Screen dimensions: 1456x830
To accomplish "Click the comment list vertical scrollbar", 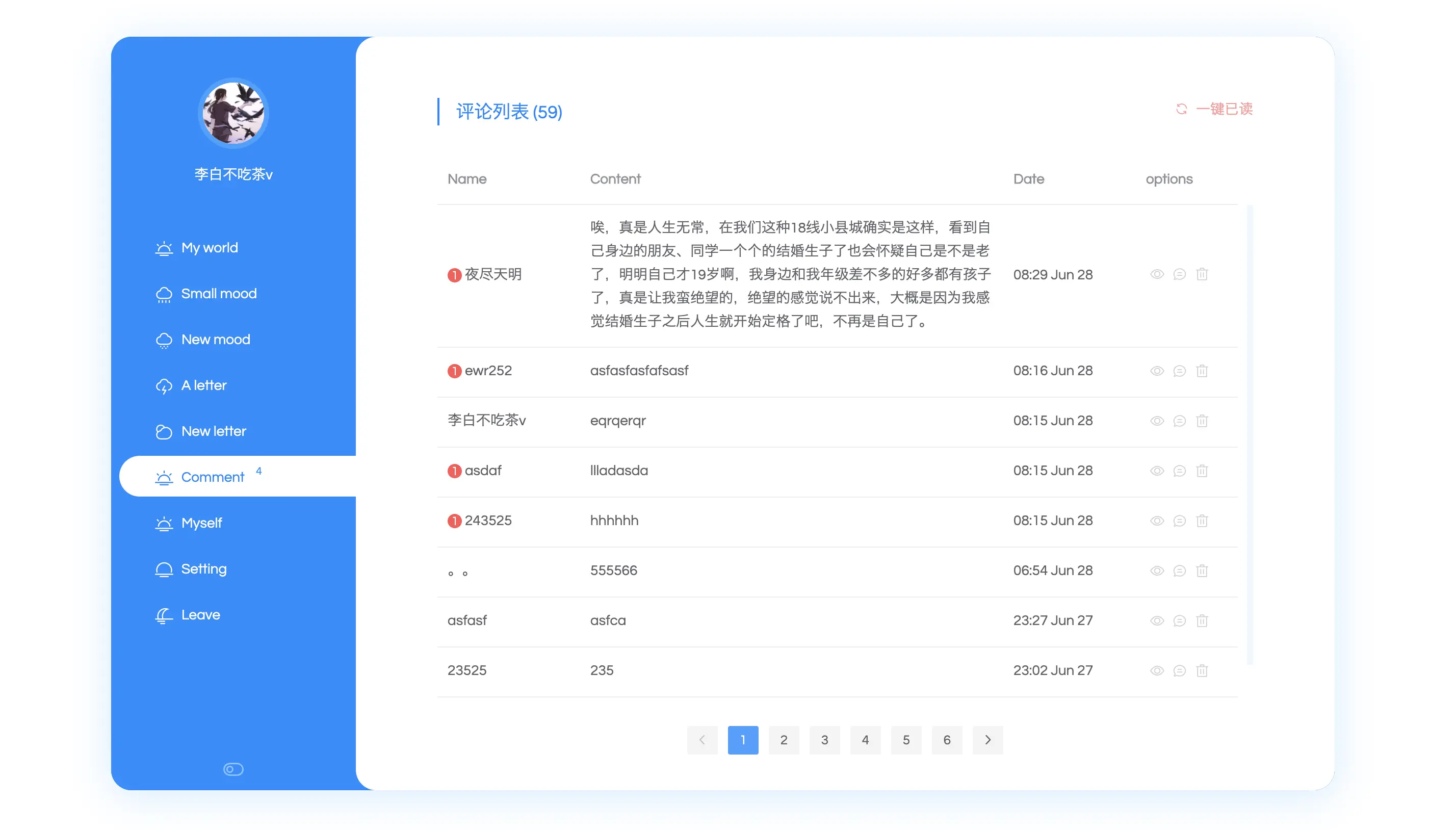I will click(x=1250, y=434).
